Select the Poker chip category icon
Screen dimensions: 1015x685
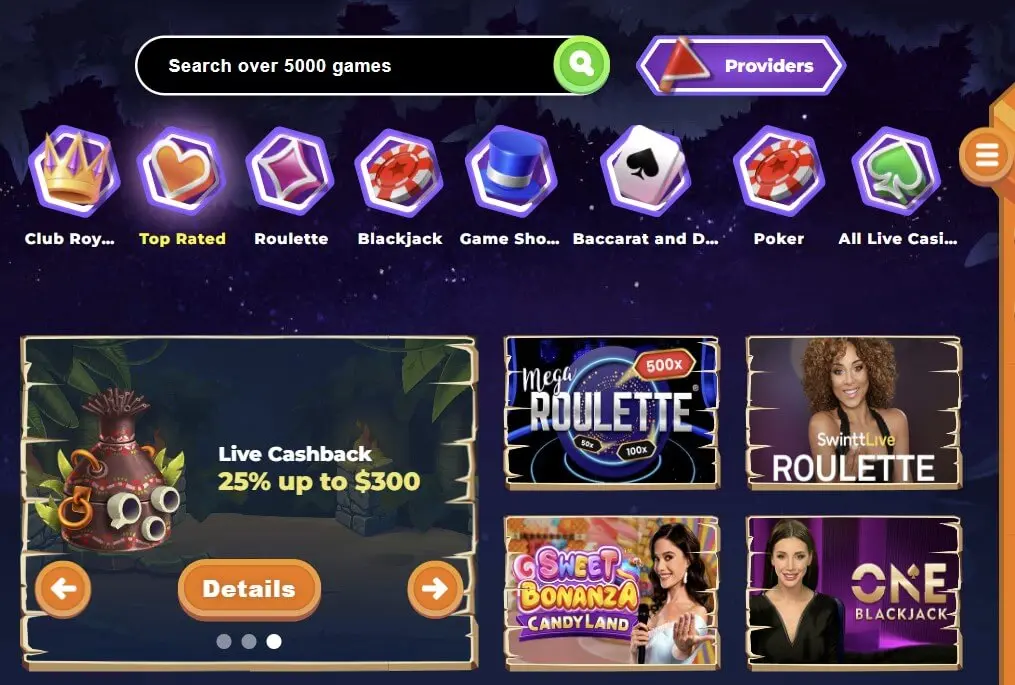(x=779, y=172)
